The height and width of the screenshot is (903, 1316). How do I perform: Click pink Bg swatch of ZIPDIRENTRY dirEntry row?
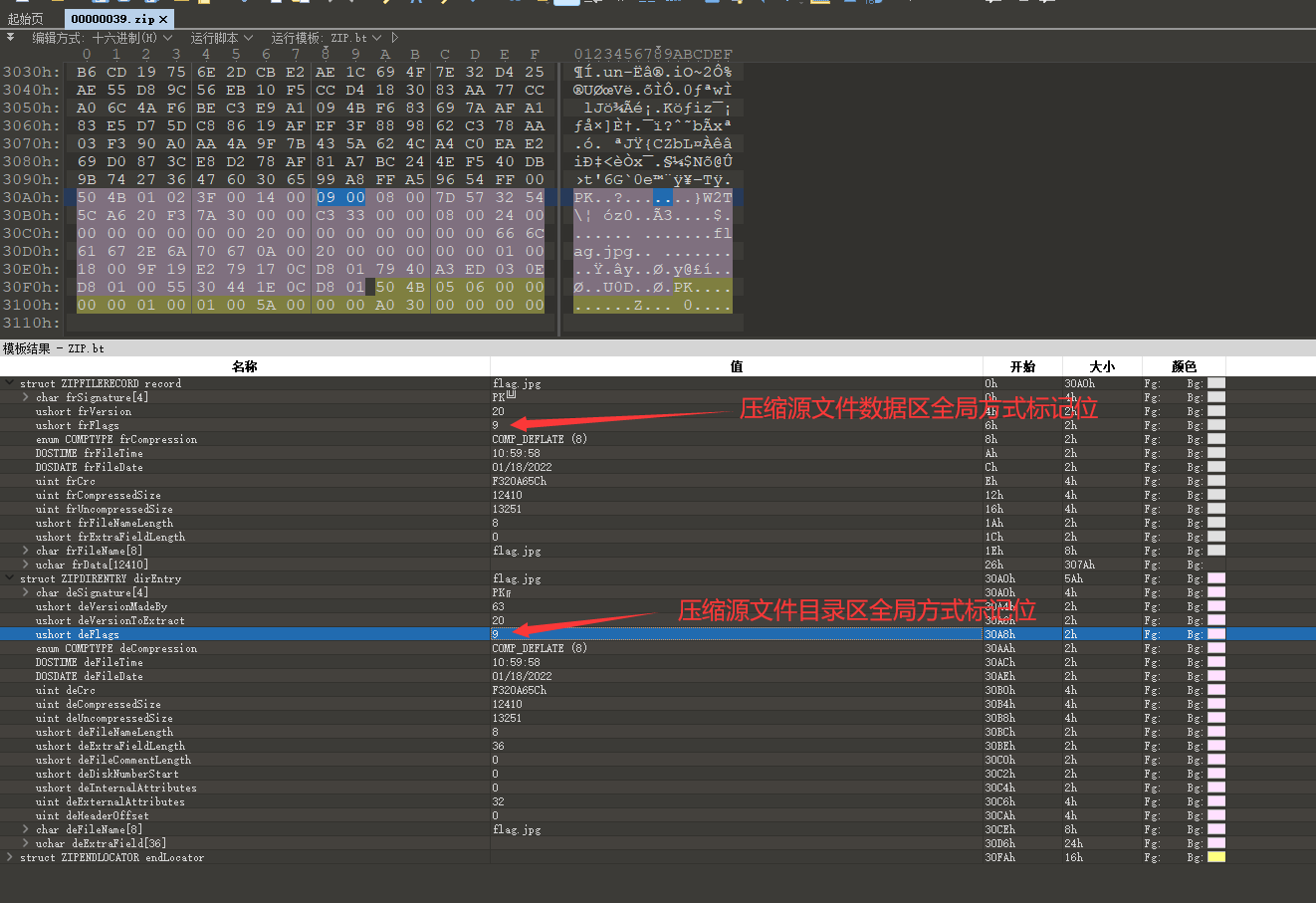click(x=1216, y=578)
